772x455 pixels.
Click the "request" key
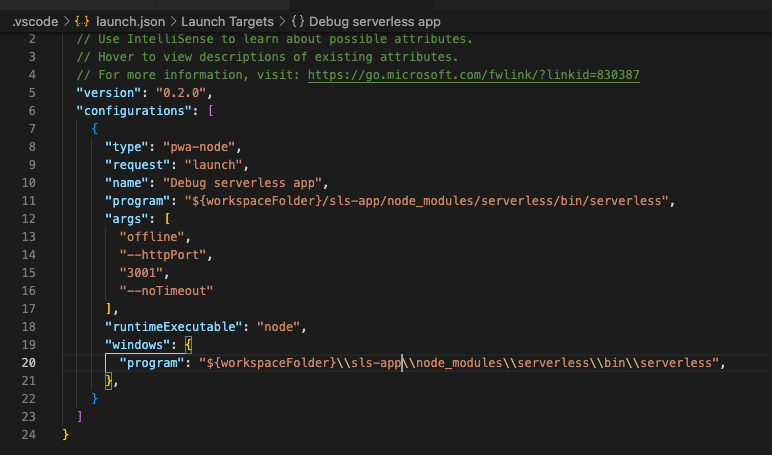(137, 165)
